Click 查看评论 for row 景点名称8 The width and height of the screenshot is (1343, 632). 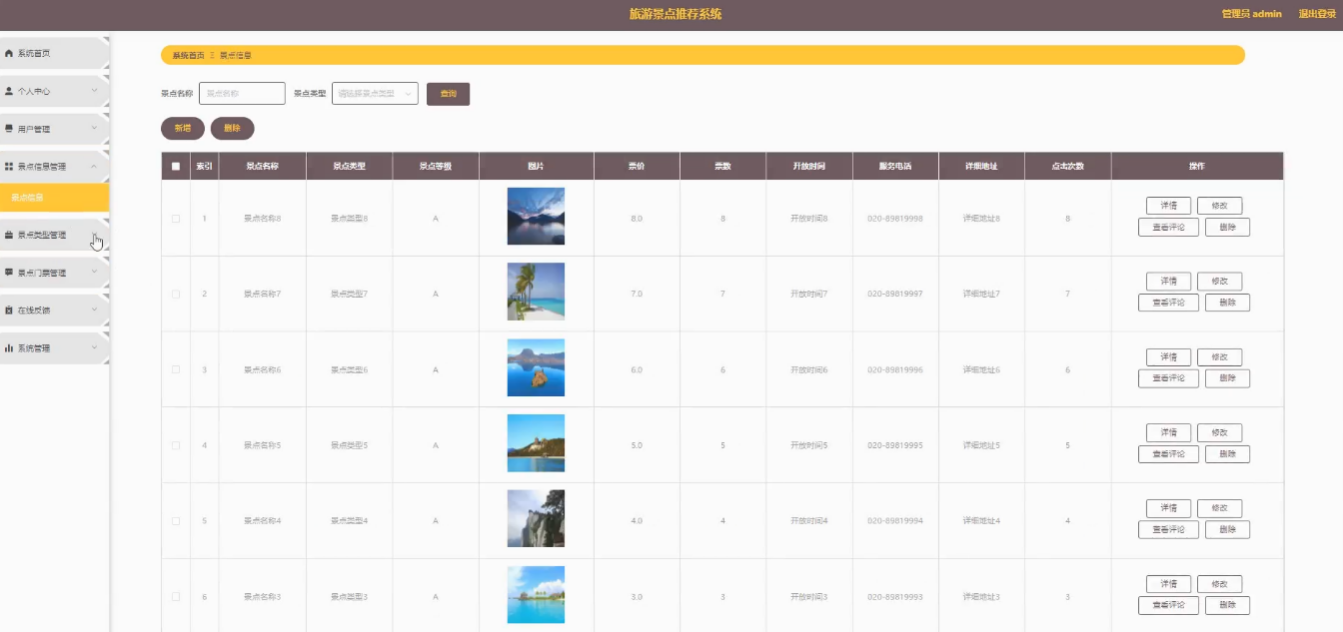[x=1168, y=227]
